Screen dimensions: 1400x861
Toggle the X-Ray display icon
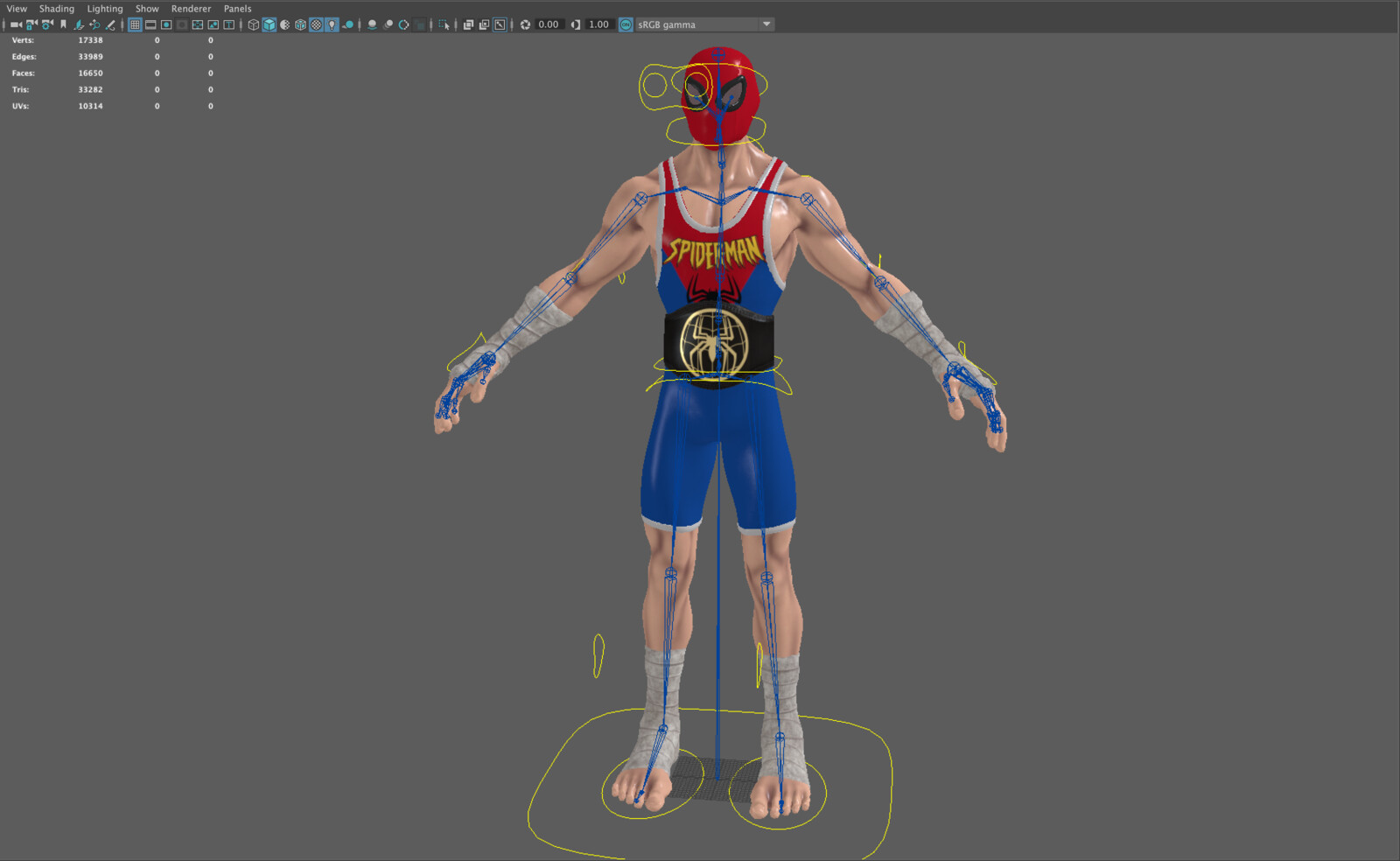click(468, 24)
